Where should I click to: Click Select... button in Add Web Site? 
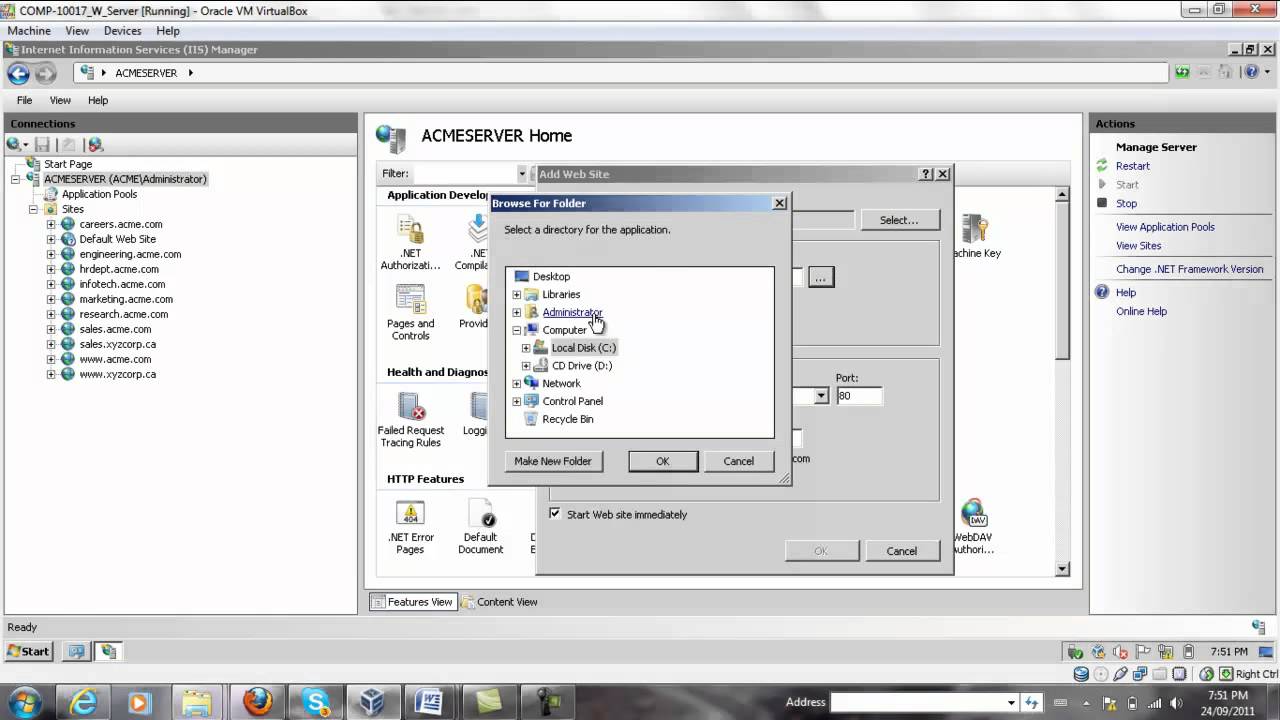tap(898, 220)
